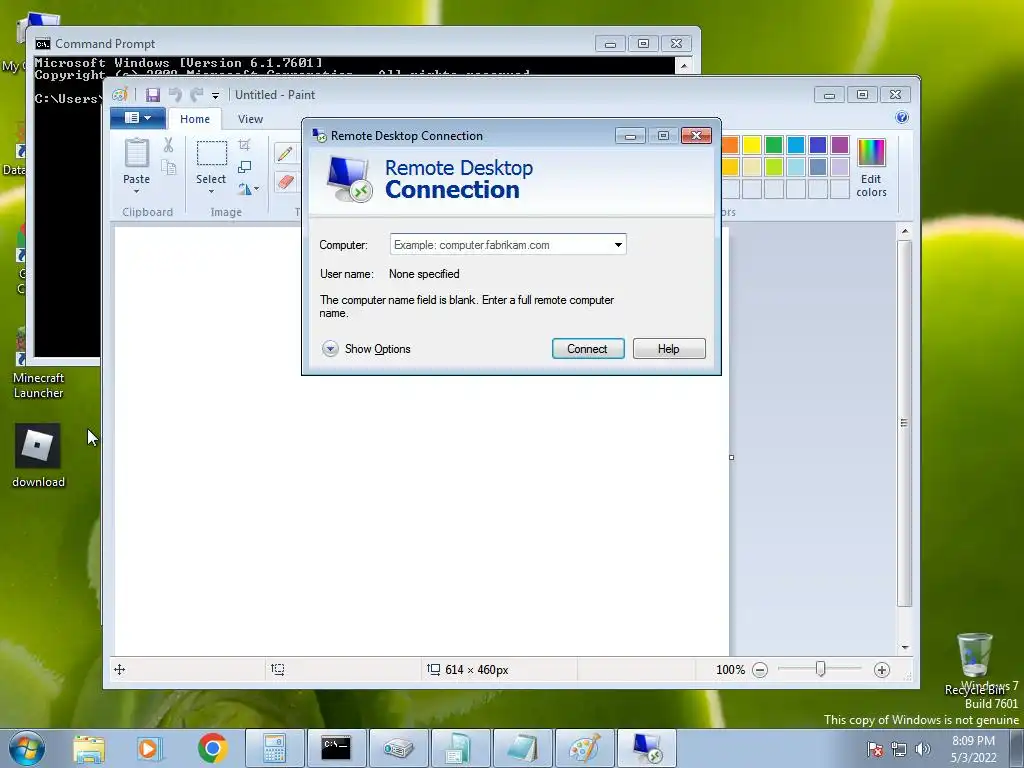Switch to the View tab in Paint
Image resolution: width=1024 pixels, height=768 pixels.
(250, 119)
